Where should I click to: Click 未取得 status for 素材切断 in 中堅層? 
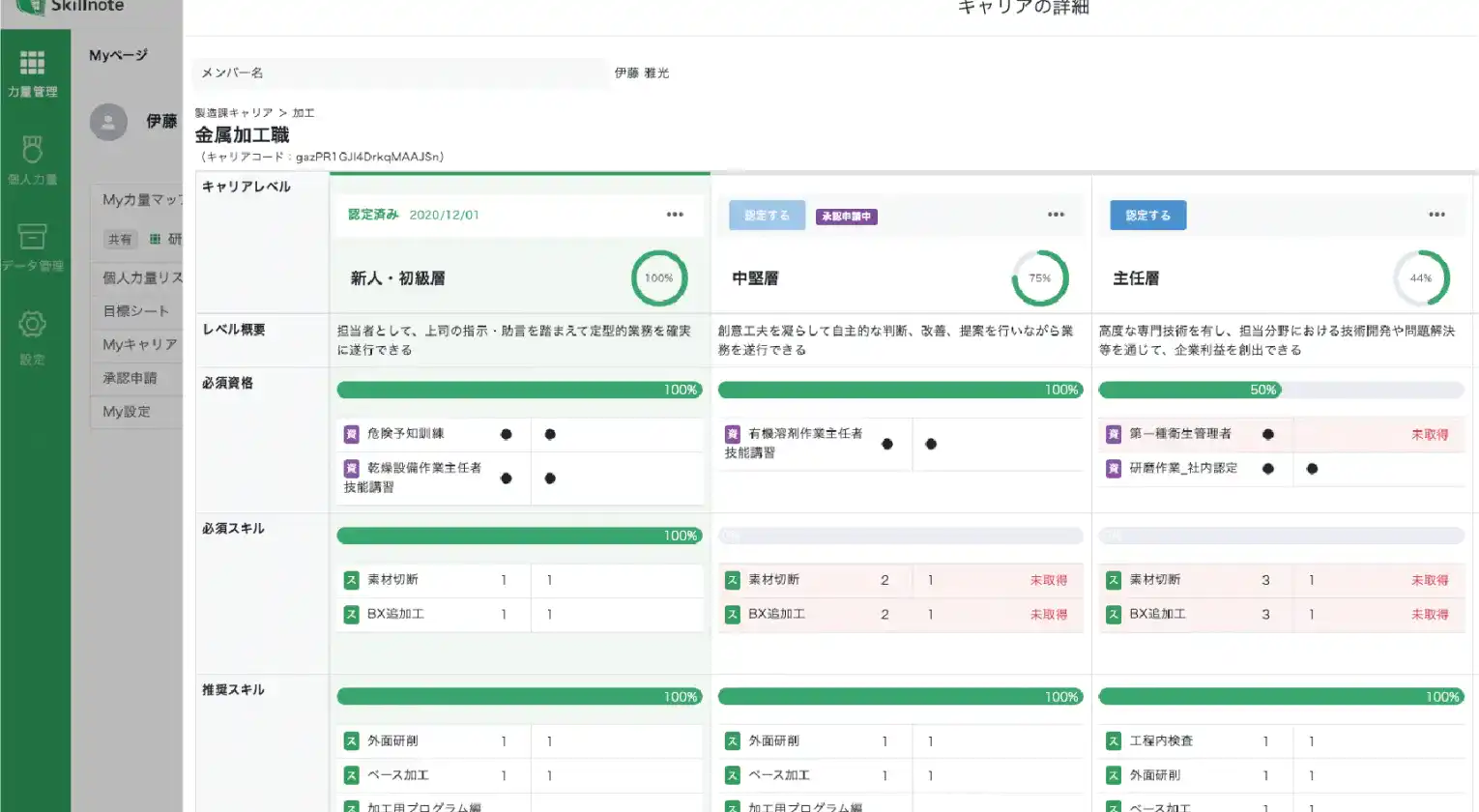click(1049, 581)
